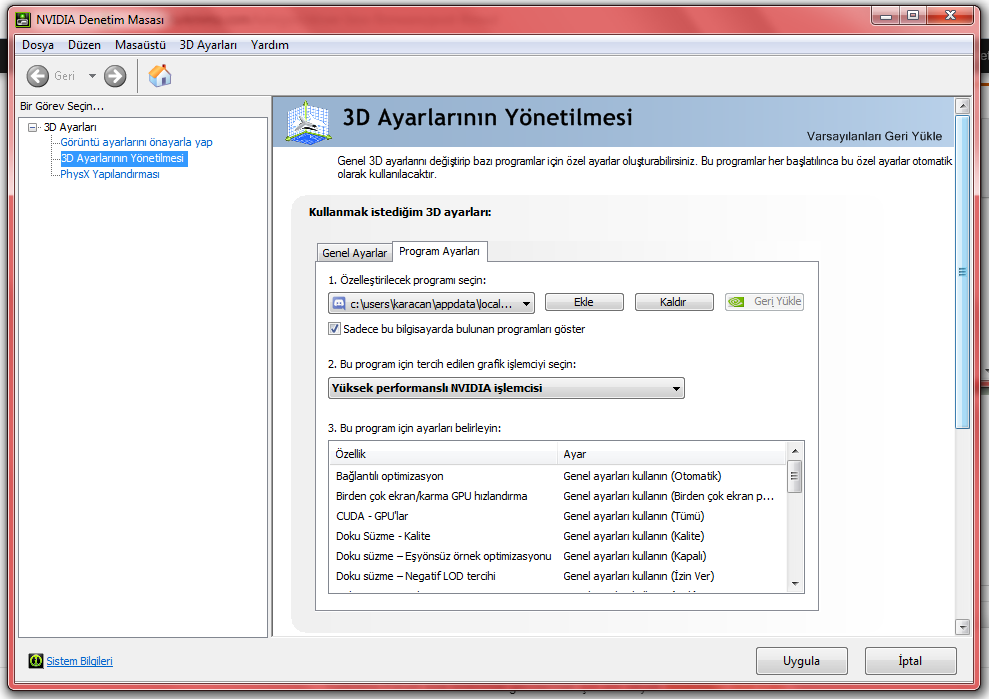989x699 pixels.
Task: Click the NVIDIA logo on Geri Yükle button
Action: 736,302
